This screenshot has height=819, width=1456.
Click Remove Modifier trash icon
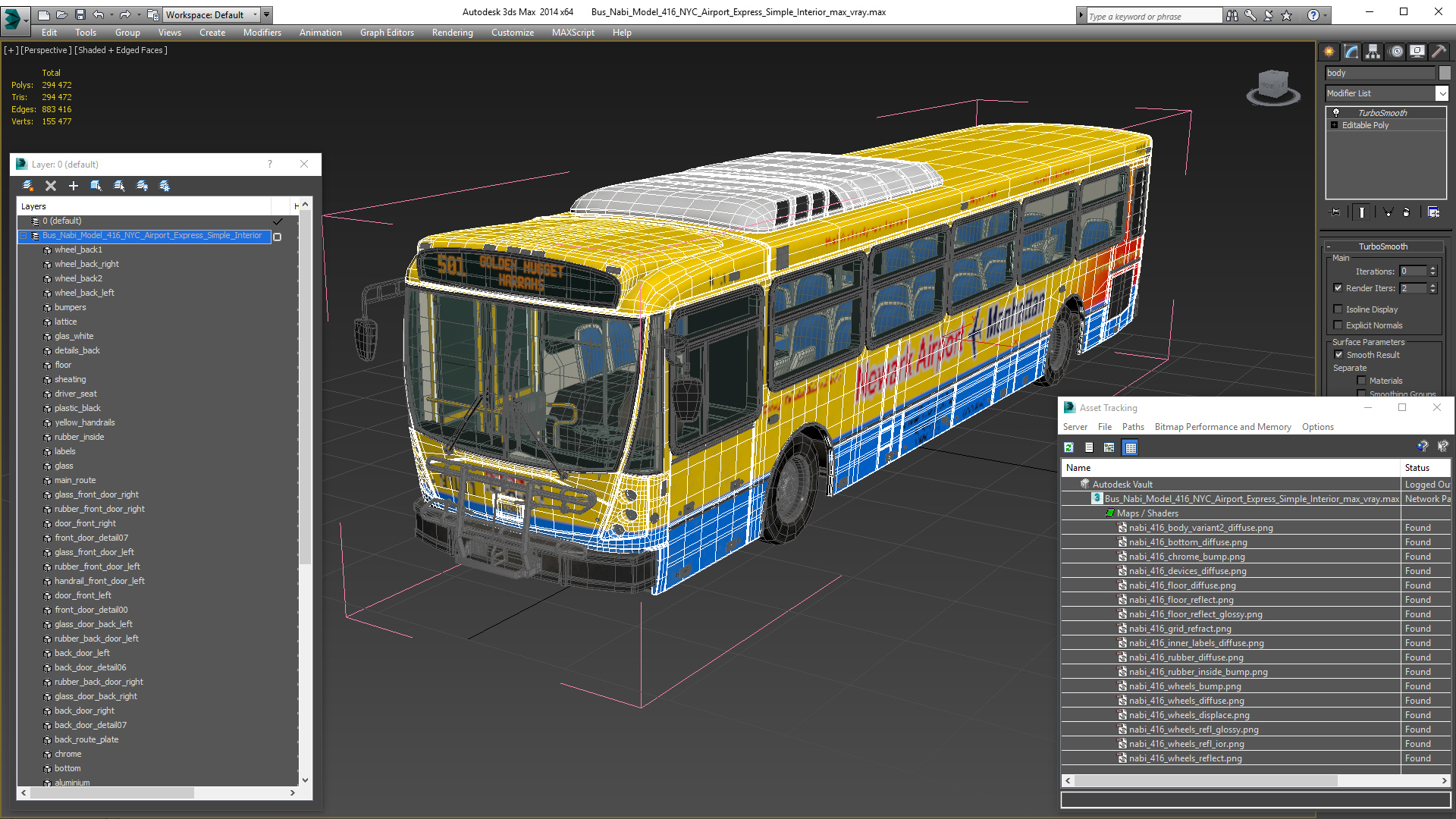(1407, 212)
